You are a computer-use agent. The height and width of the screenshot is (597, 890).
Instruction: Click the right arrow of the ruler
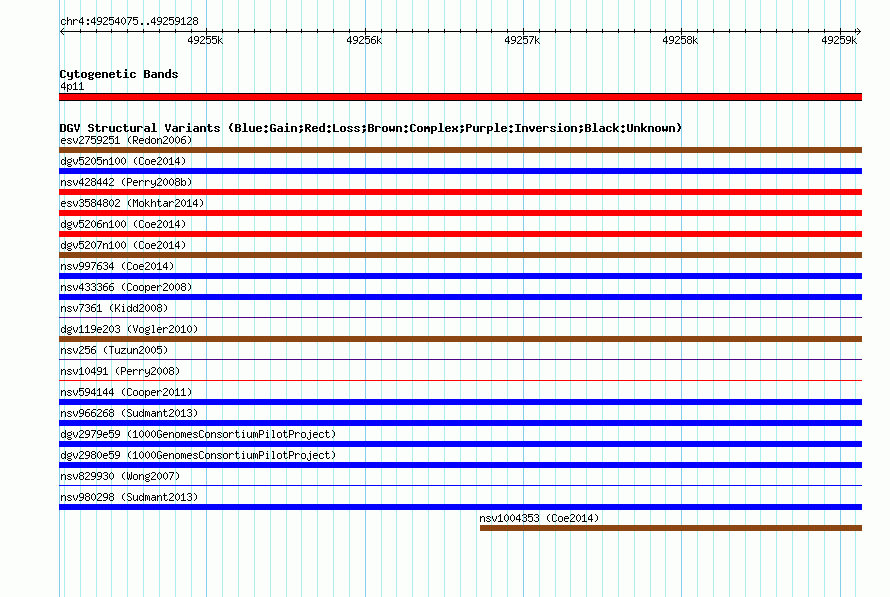[x=858, y=32]
